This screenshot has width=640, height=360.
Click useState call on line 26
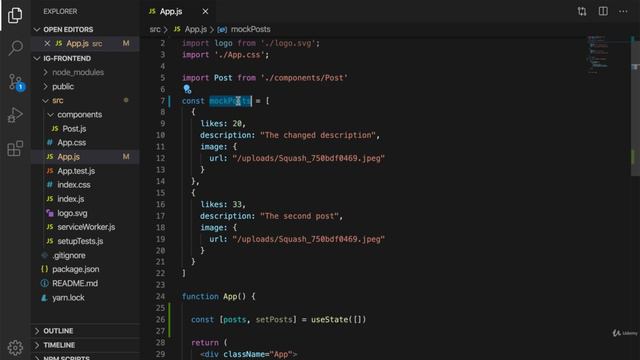338,320
